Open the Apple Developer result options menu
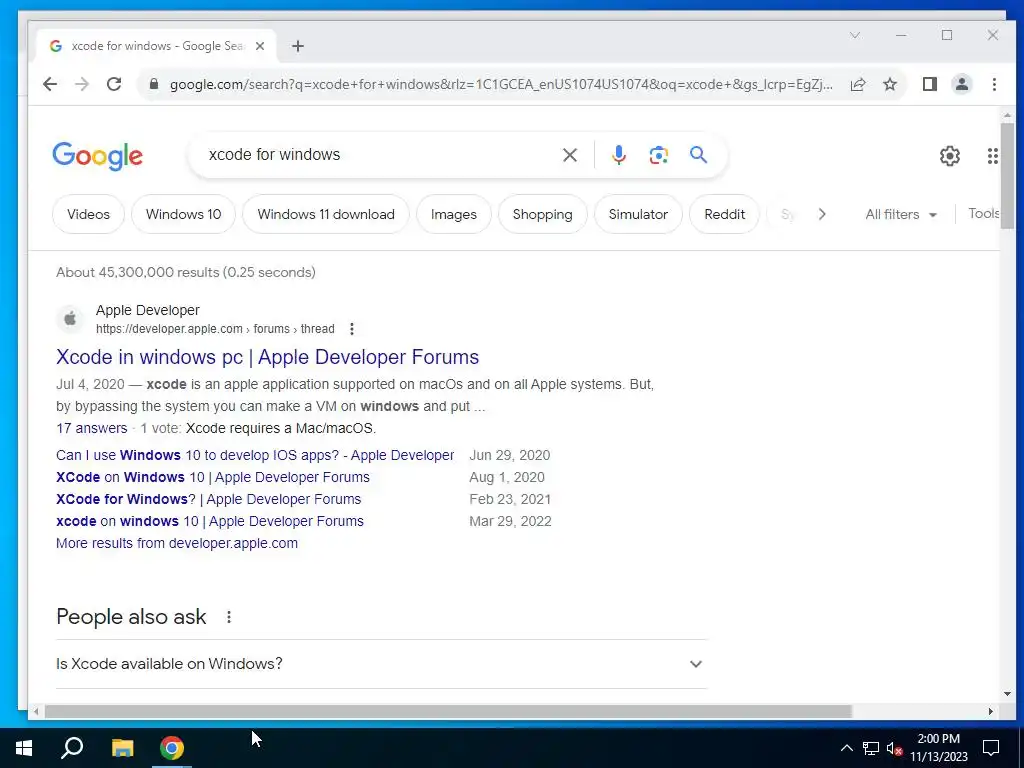The height and width of the screenshot is (768, 1024). click(351, 329)
